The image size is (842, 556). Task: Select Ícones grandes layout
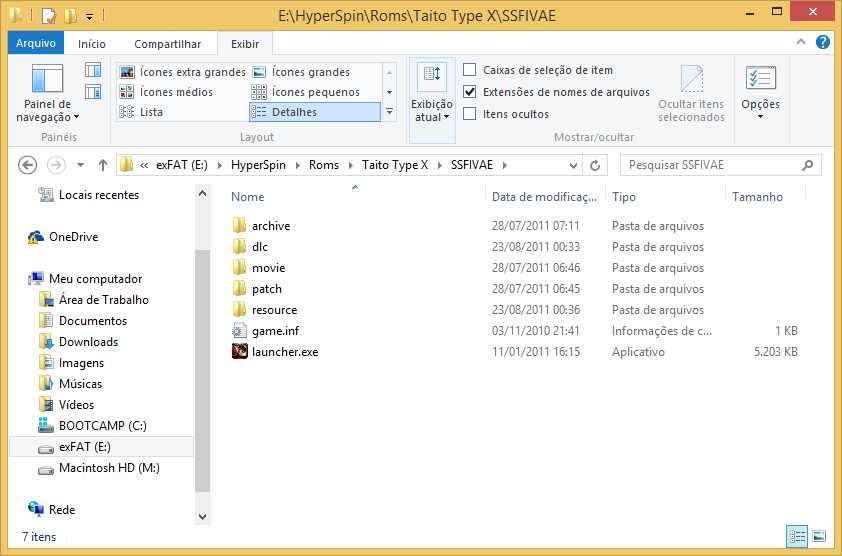coord(302,72)
